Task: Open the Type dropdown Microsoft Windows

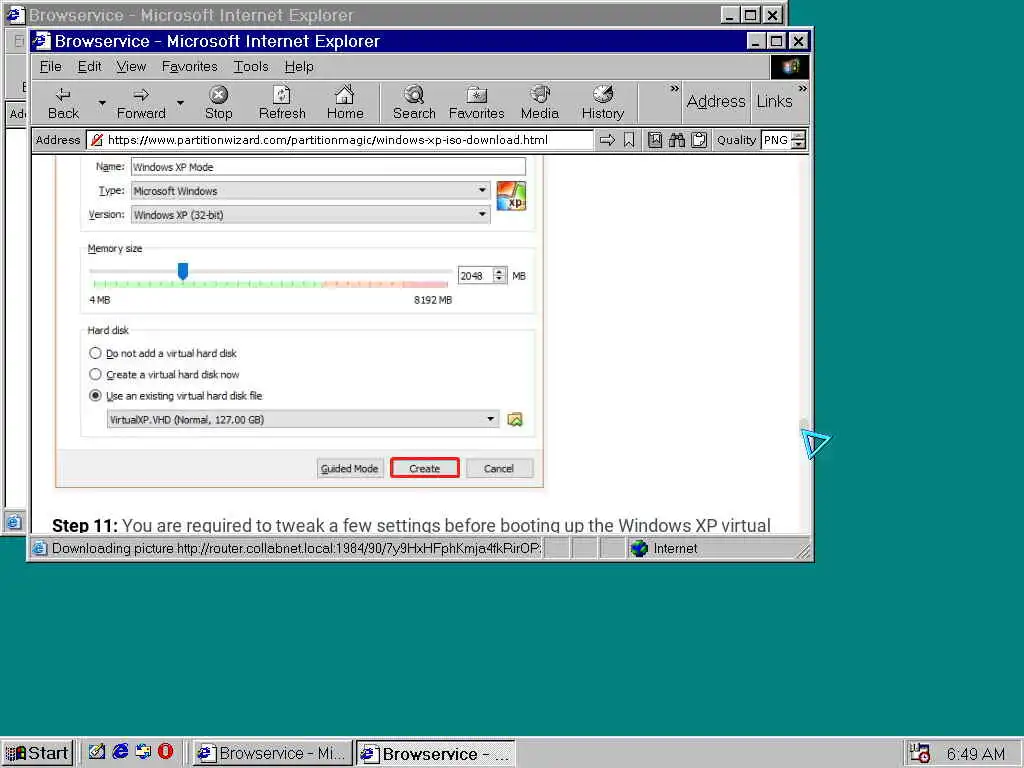Action: click(x=311, y=191)
